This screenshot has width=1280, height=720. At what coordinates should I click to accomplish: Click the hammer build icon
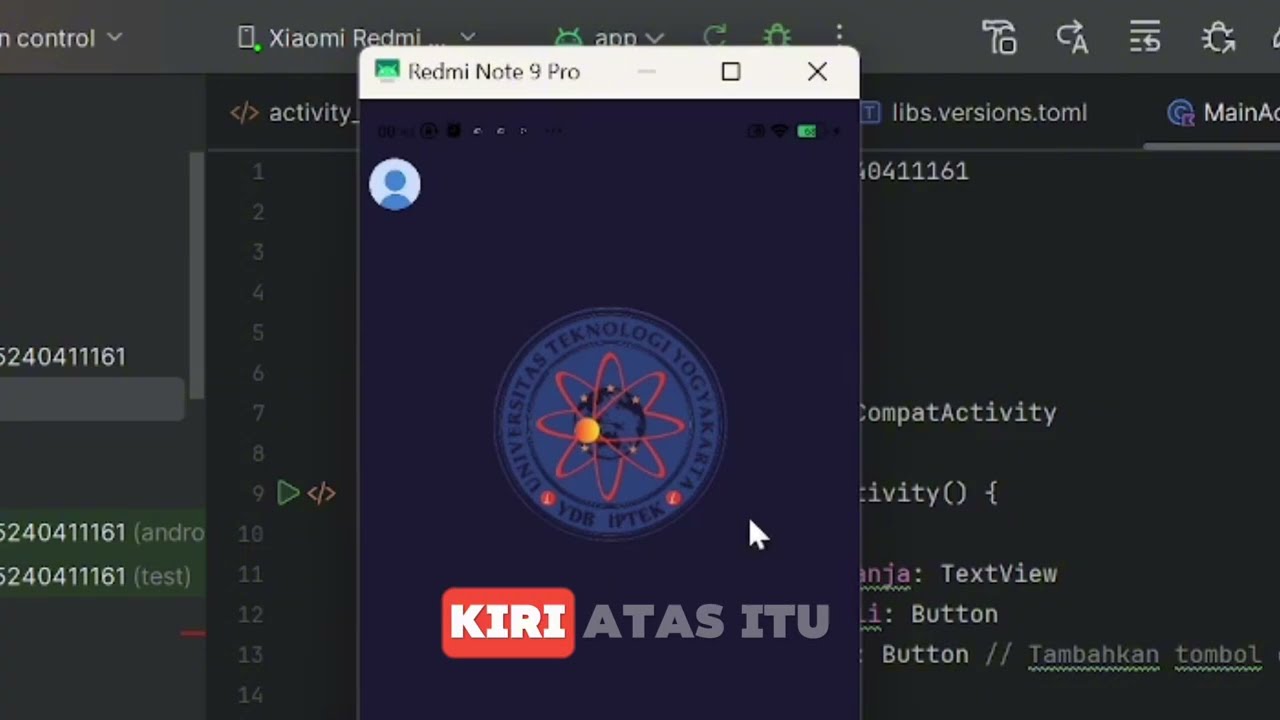pyautogui.click(x=999, y=38)
